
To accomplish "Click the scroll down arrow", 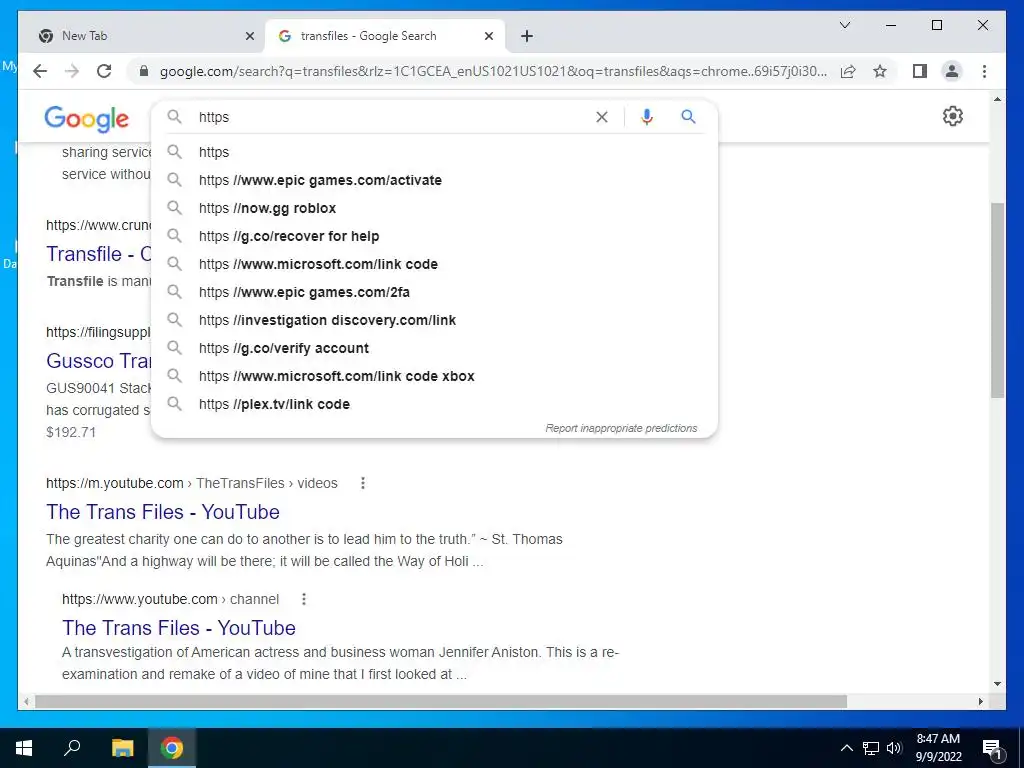I will click(x=997, y=684).
